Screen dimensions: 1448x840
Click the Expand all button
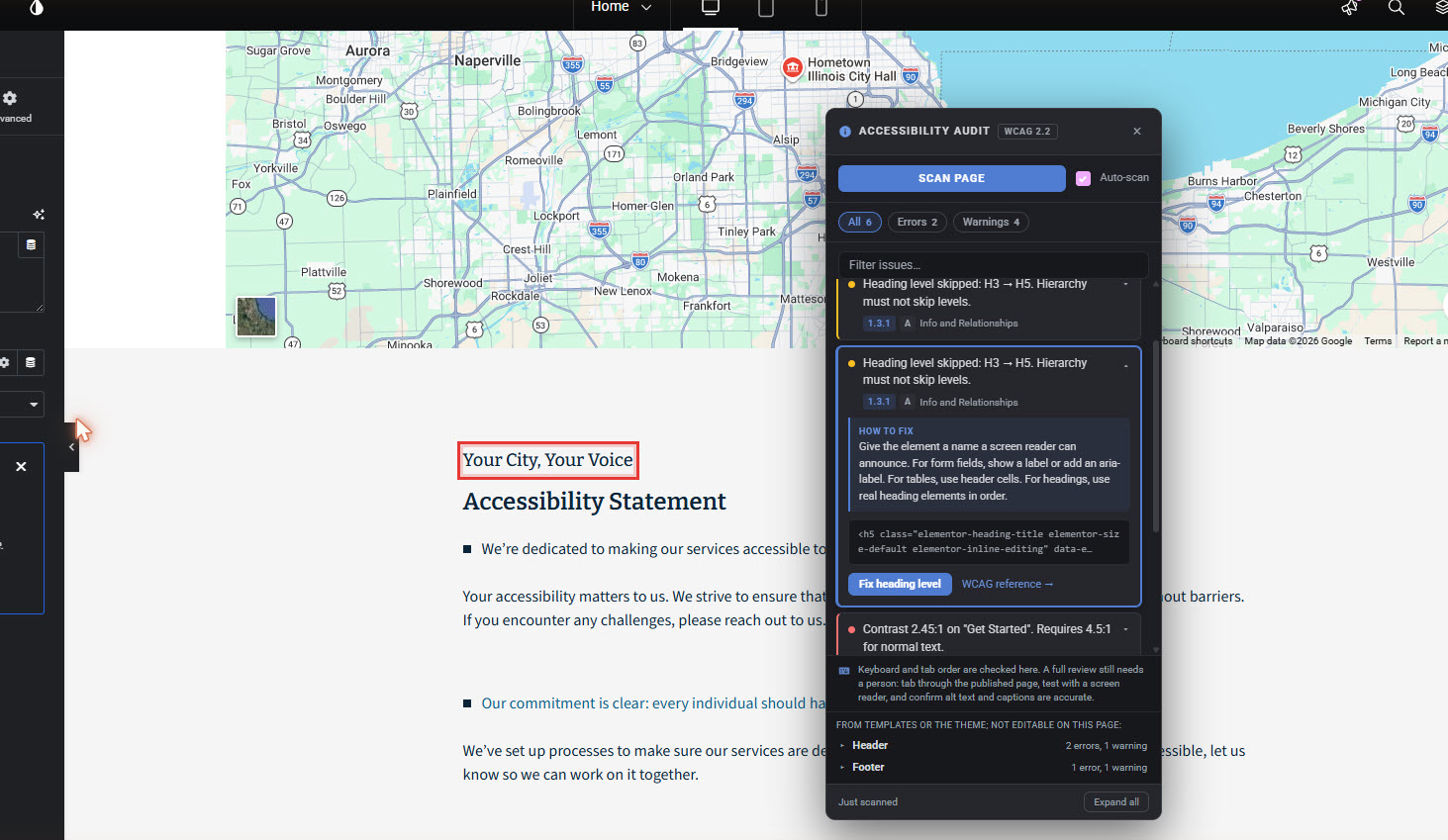tap(1115, 802)
